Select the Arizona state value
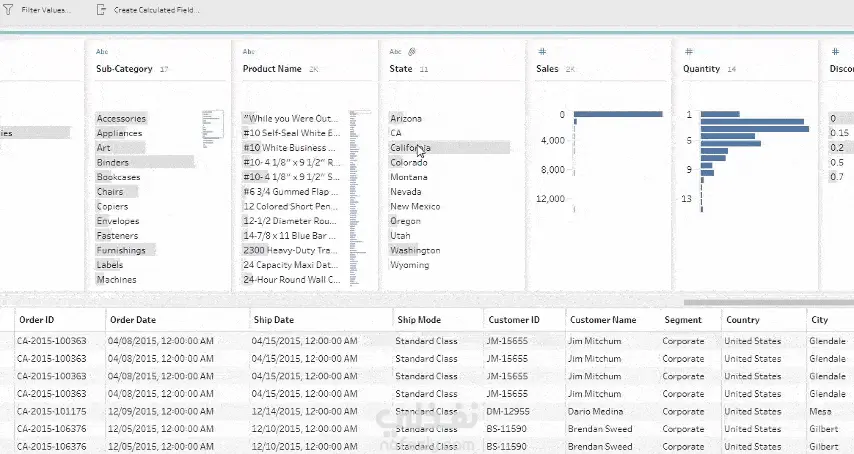 pos(406,118)
